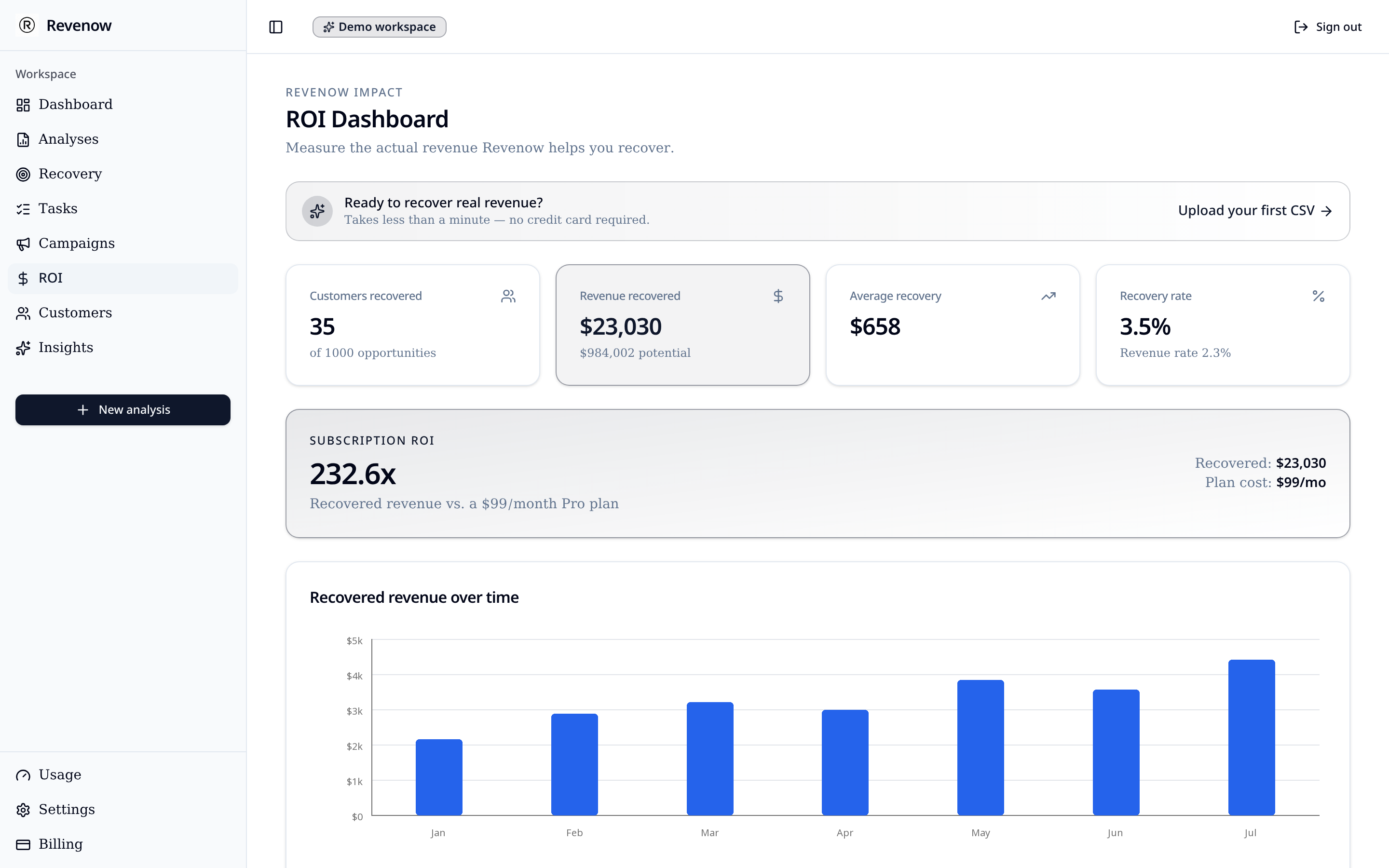Click the Campaigns megaphone icon in sidebar
1389x868 pixels.
(23, 244)
